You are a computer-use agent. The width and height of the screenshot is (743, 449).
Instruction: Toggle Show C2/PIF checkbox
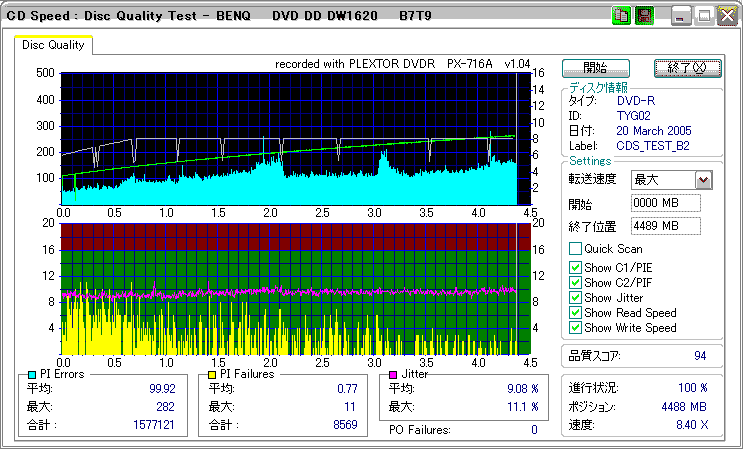coord(575,283)
